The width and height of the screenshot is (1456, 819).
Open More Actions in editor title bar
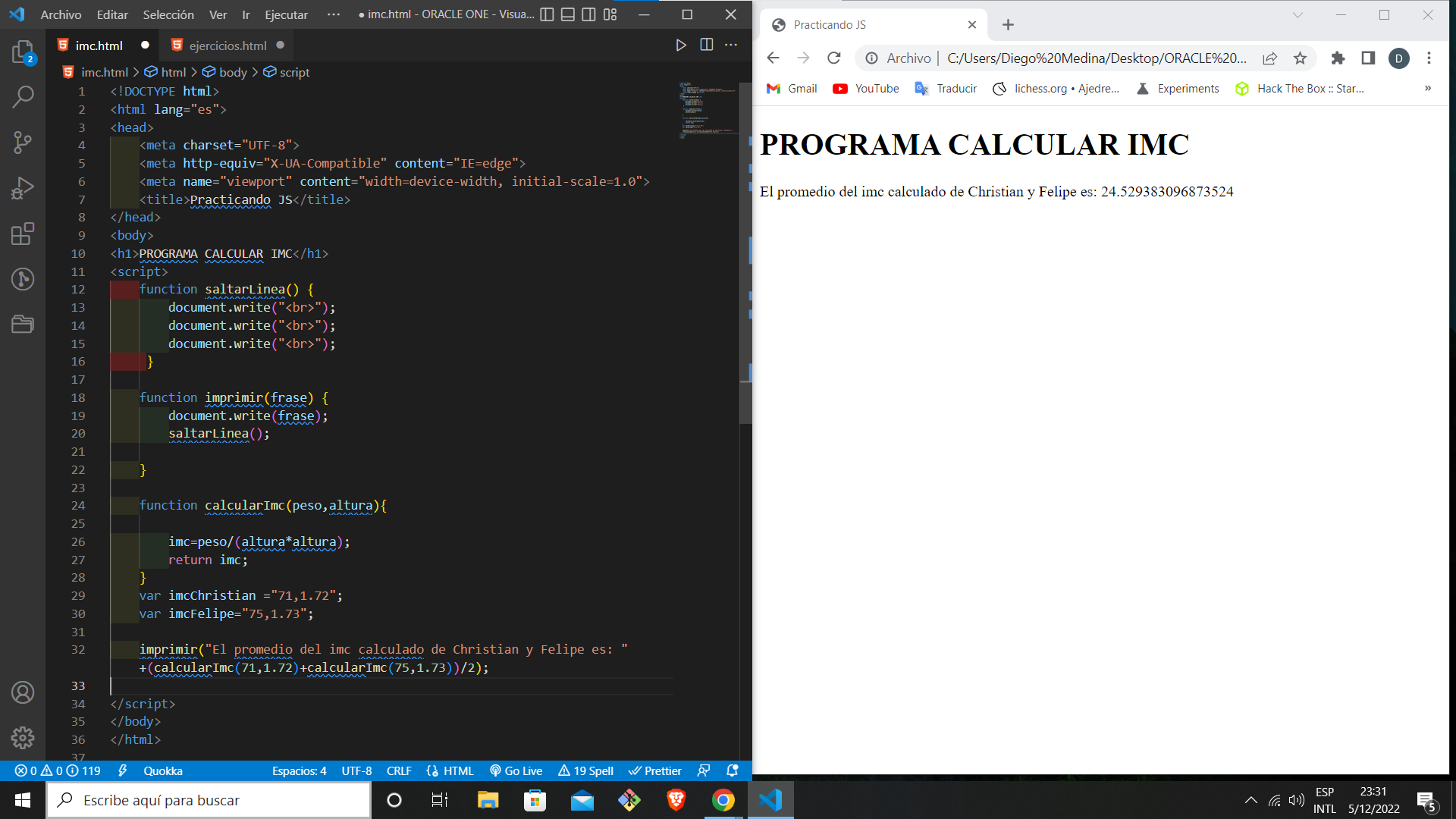pyautogui.click(x=731, y=45)
